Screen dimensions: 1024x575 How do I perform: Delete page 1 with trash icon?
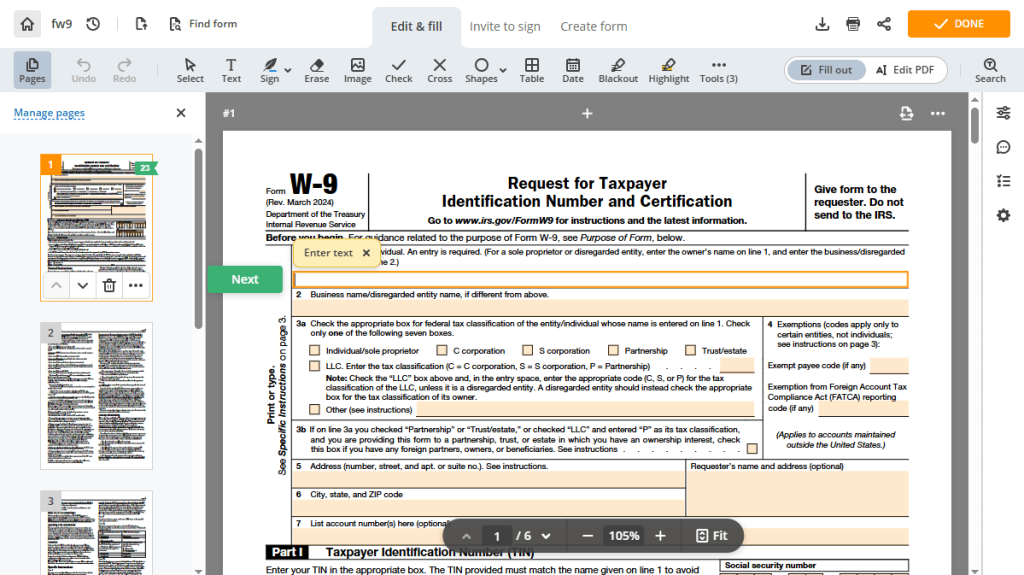[109, 286]
